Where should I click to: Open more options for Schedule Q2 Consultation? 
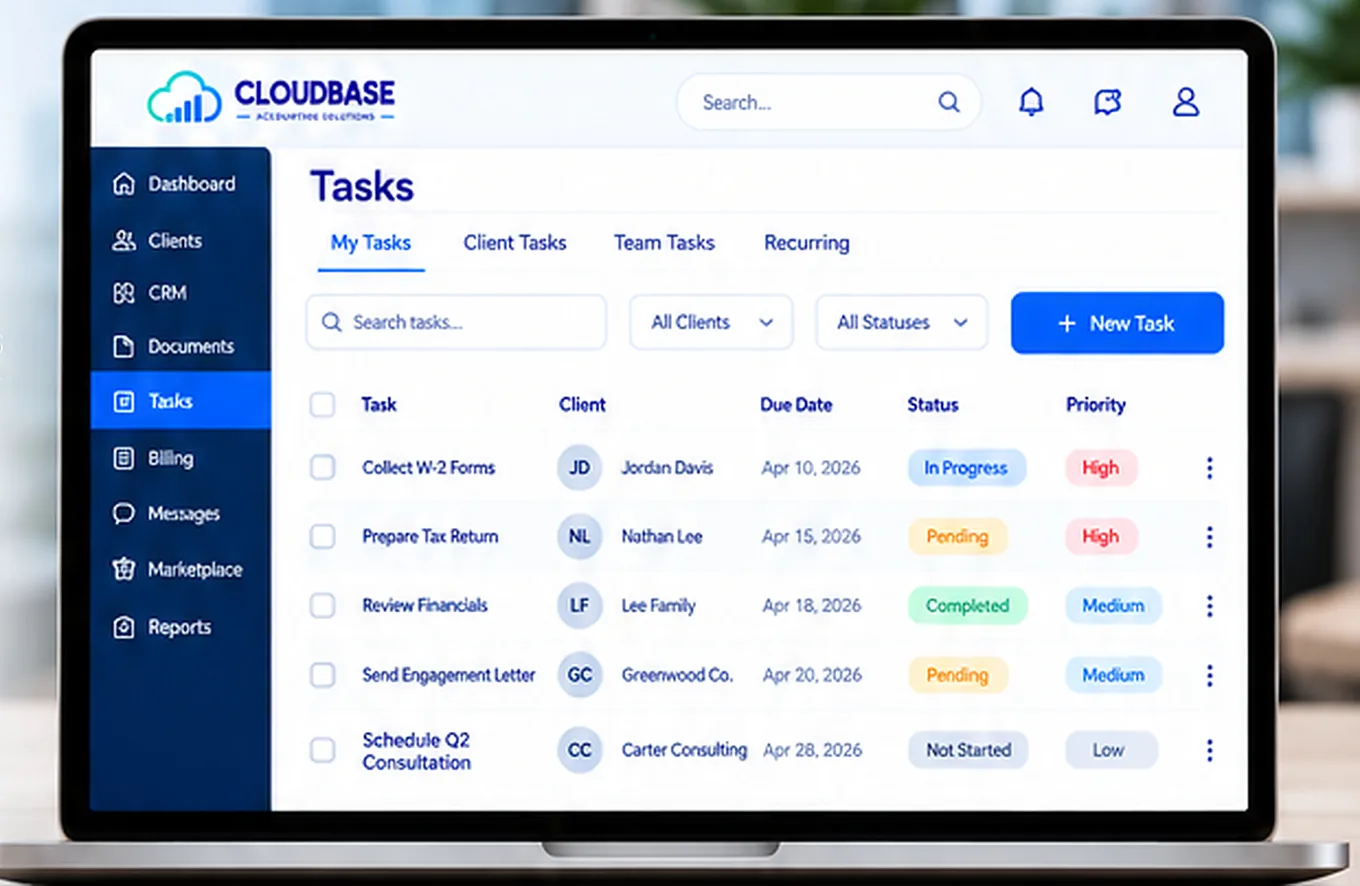click(x=1209, y=750)
